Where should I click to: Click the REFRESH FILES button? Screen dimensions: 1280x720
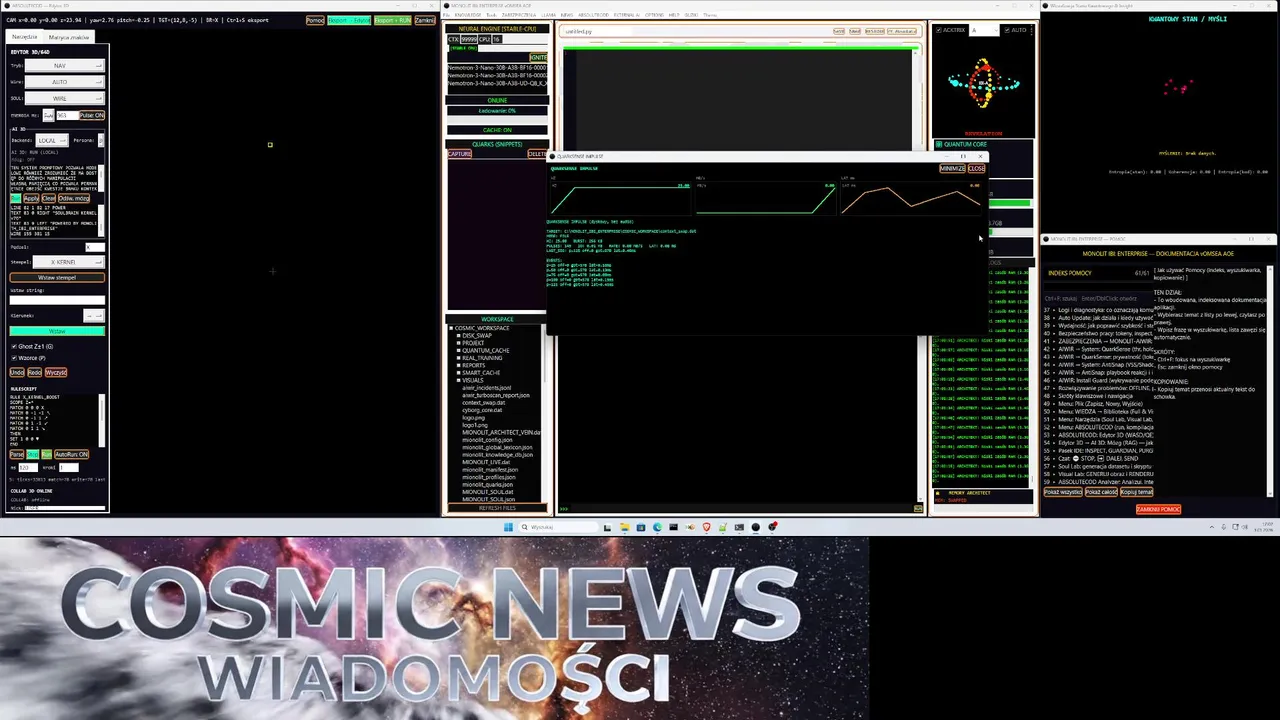point(497,508)
